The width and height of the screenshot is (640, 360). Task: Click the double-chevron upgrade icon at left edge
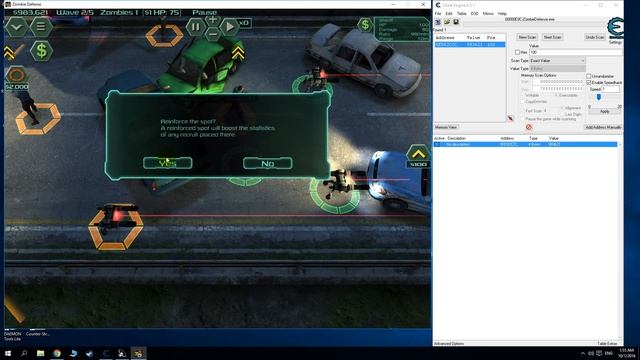pyautogui.click(x=9, y=53)
